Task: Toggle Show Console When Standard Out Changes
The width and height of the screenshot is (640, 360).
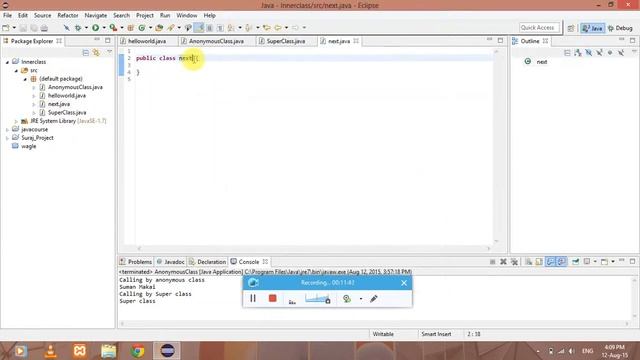Action: pyautogui.click(x=551, y=262)
